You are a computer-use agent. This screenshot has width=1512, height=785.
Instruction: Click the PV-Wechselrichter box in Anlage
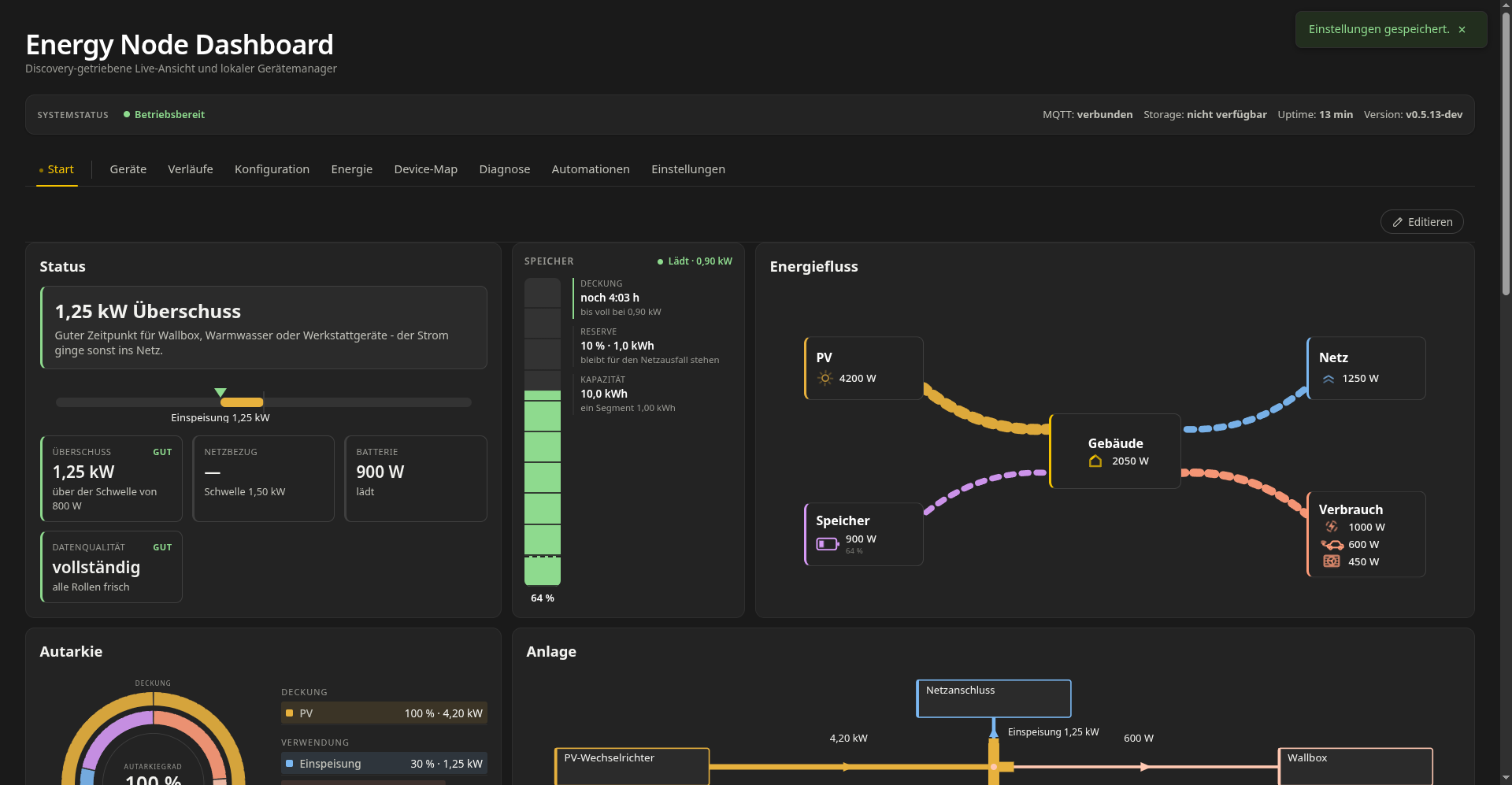pyautogui.click(x=632, y=766)
